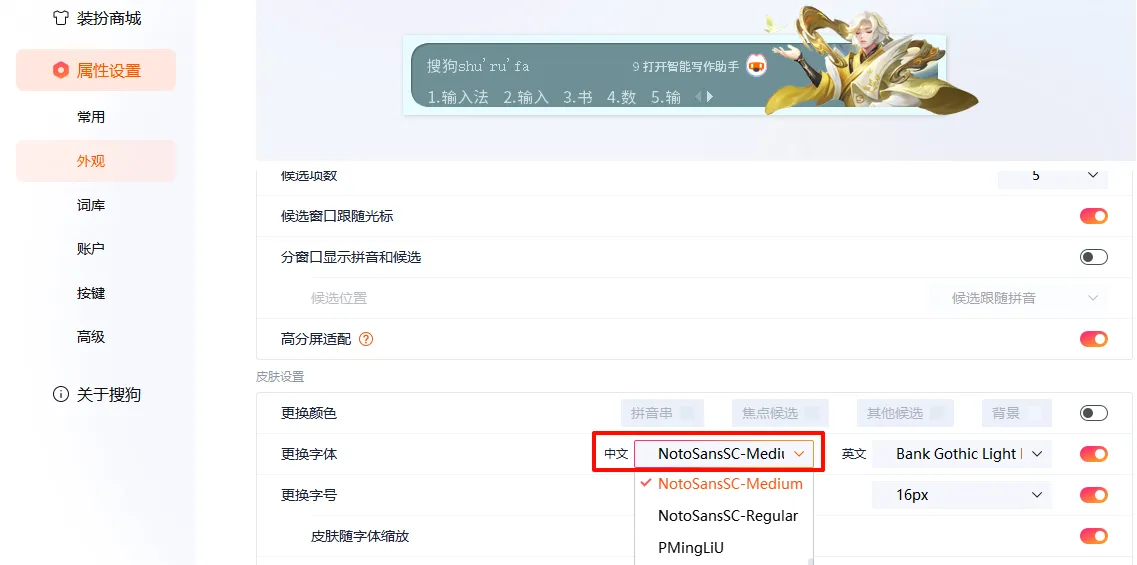Image resolution: width=1137 pixels, height=565 pixels.
Task: Toggle 皮肤随字体缩放 switch
Action: point(1093,536)
